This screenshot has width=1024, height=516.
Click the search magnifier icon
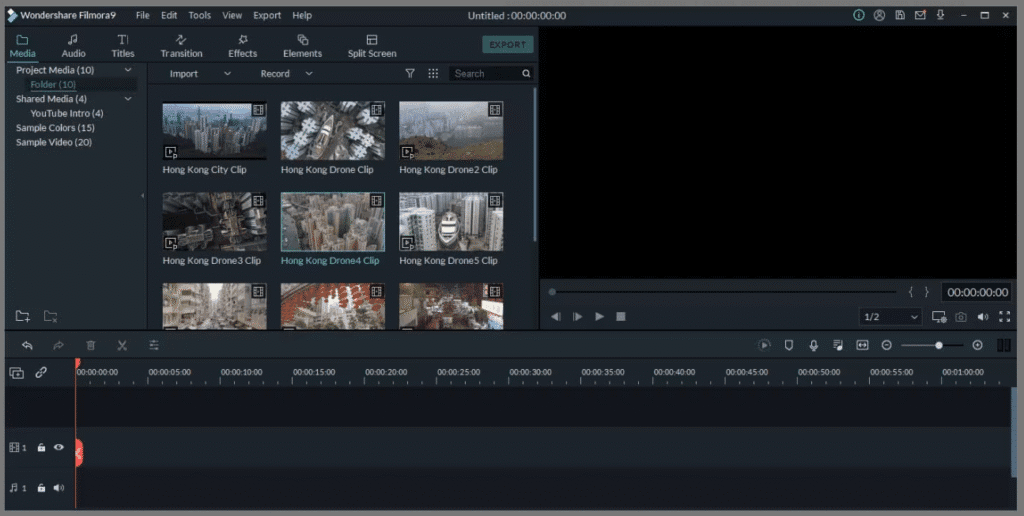(526, 74)
